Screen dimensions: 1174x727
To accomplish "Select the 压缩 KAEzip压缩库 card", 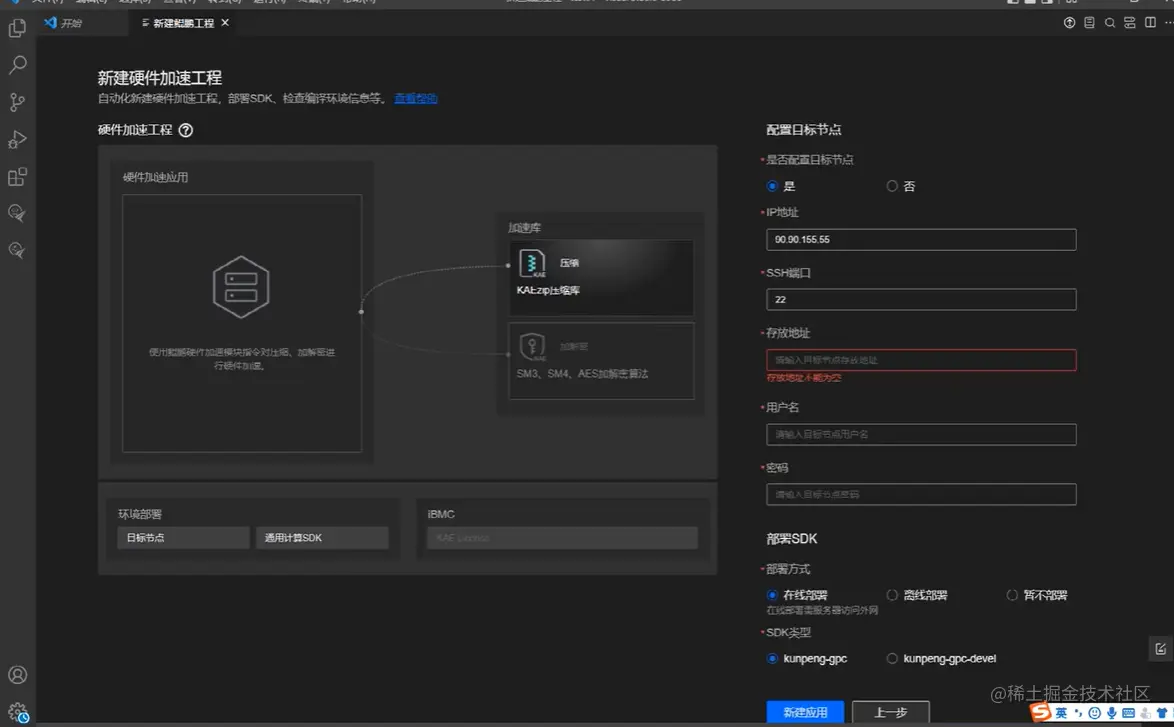I will [600, 278].
